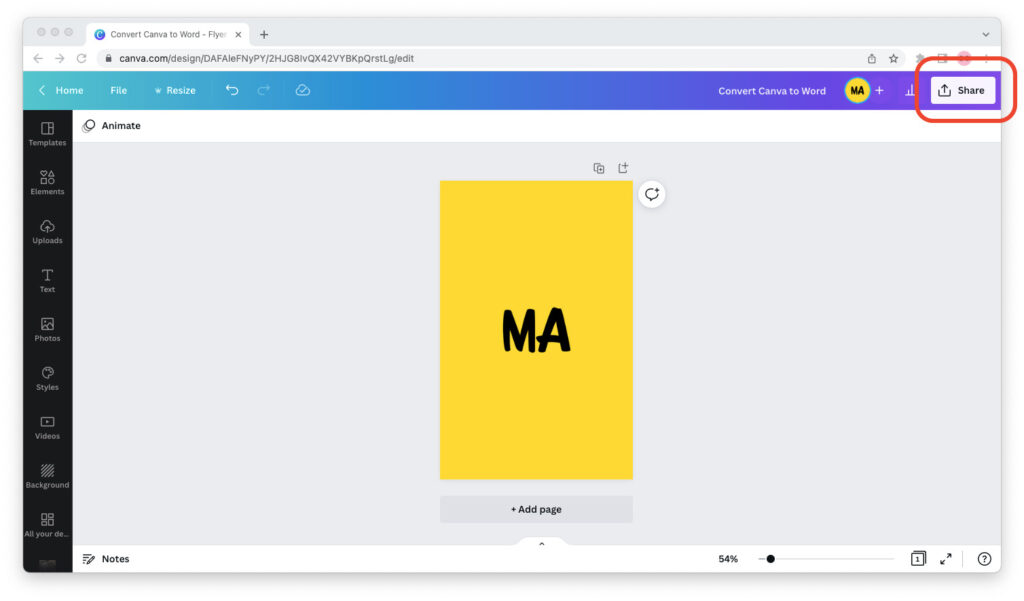Open grid view of pages
This screenshot has height=601, width=1024.
(x=918, y=559)
